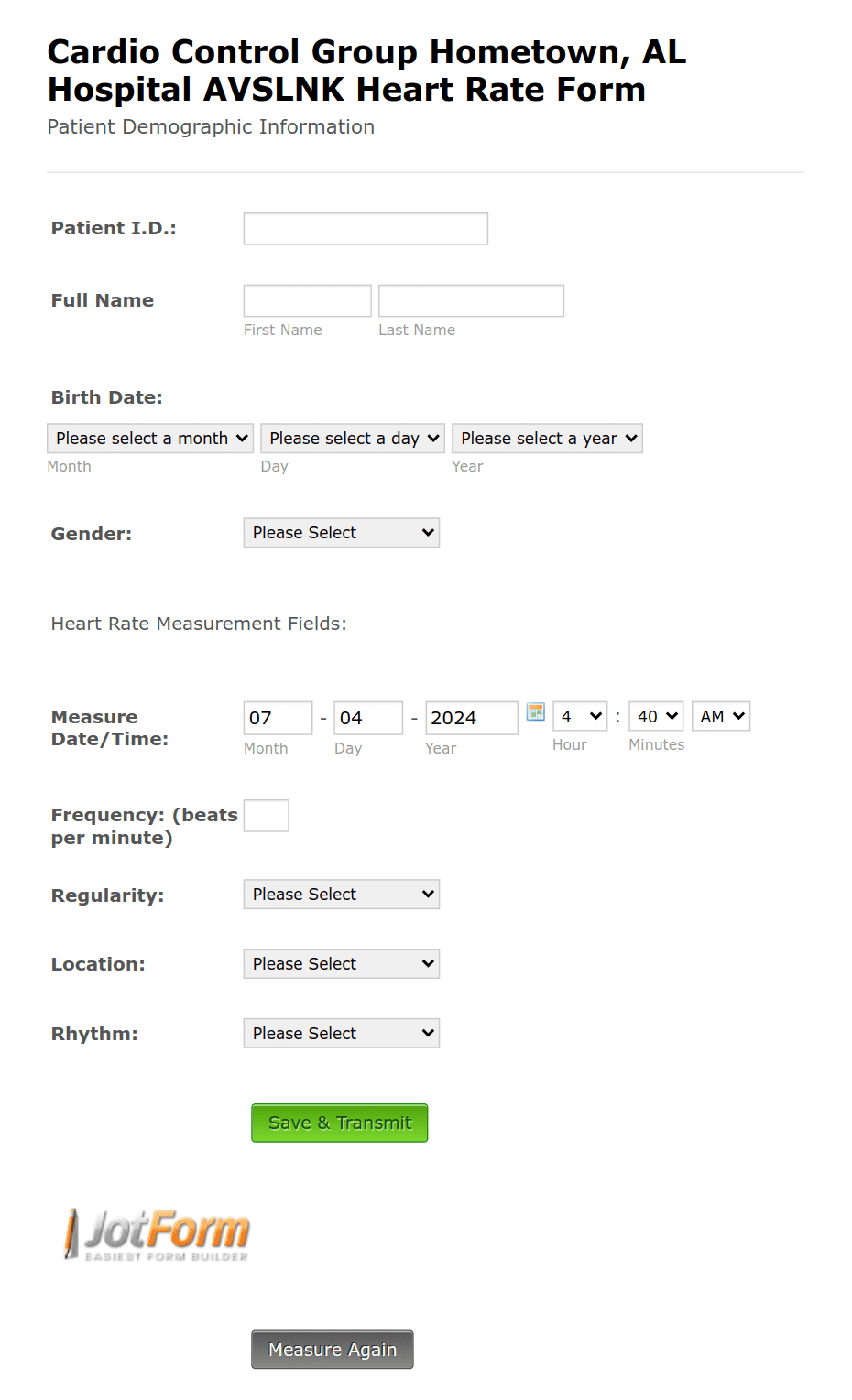Open the Regularity dropdown

coord(341,894)
